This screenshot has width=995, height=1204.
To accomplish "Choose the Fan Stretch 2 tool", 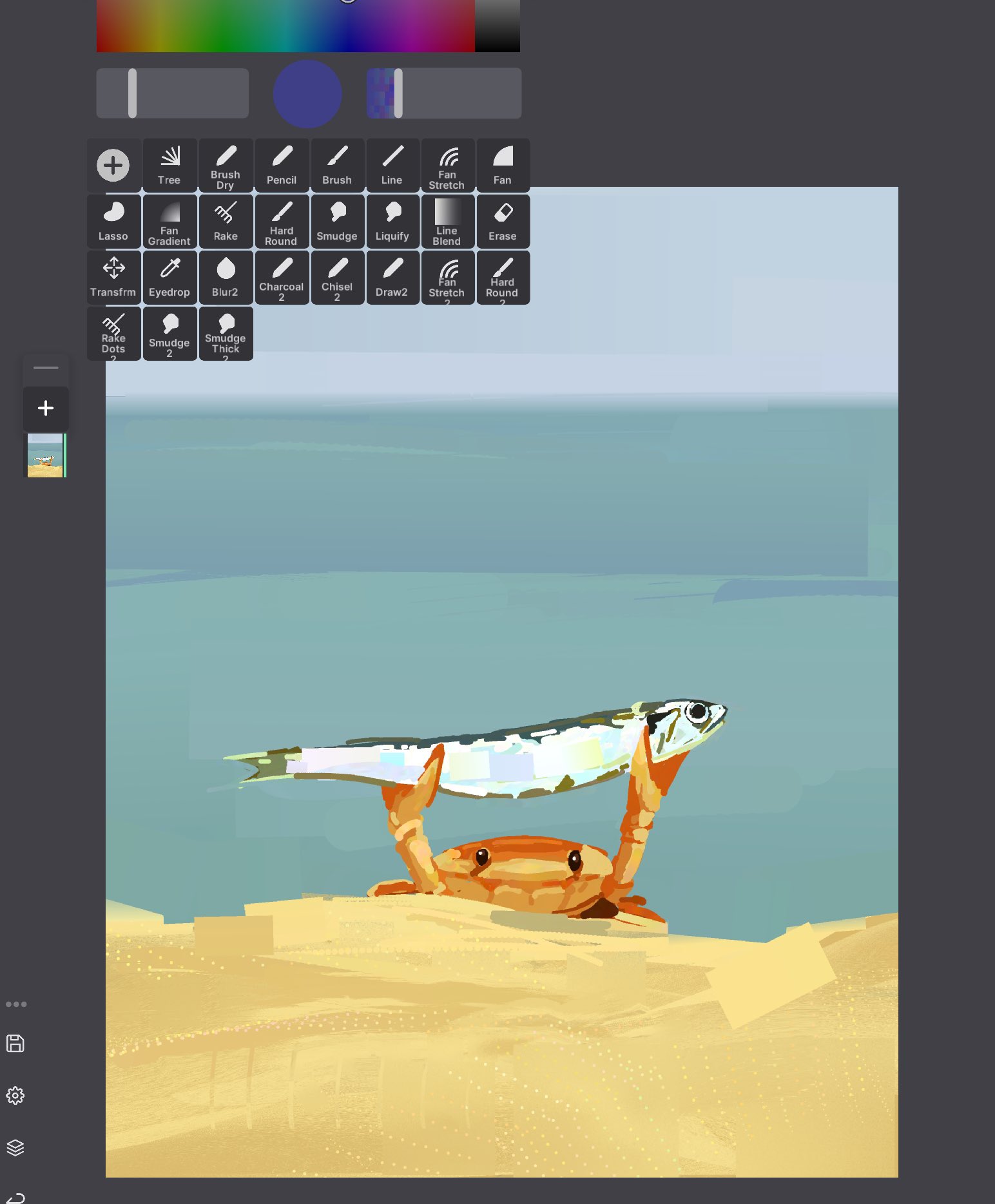I will click(447, 277).
